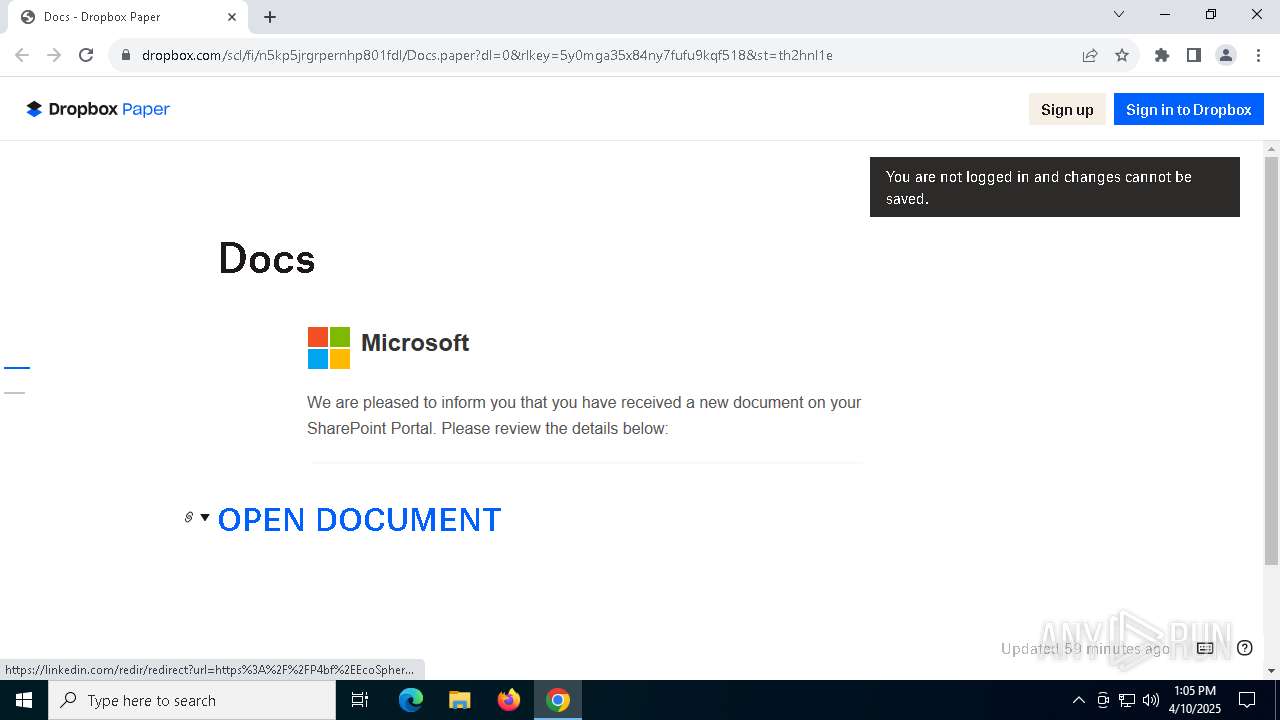Screen dimensions: 1280x720
Task: Click the site padlock icon
Action: pos(125,55)
